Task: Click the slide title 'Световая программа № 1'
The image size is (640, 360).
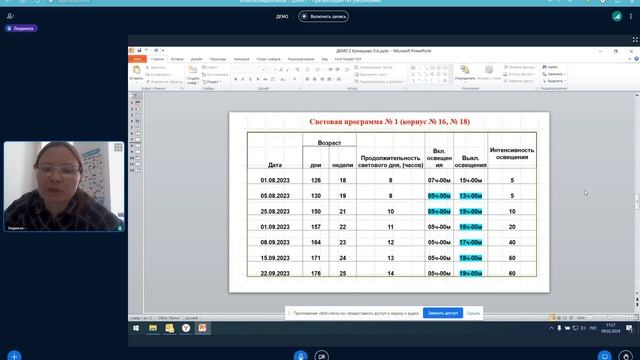Action: coord(389,122)
